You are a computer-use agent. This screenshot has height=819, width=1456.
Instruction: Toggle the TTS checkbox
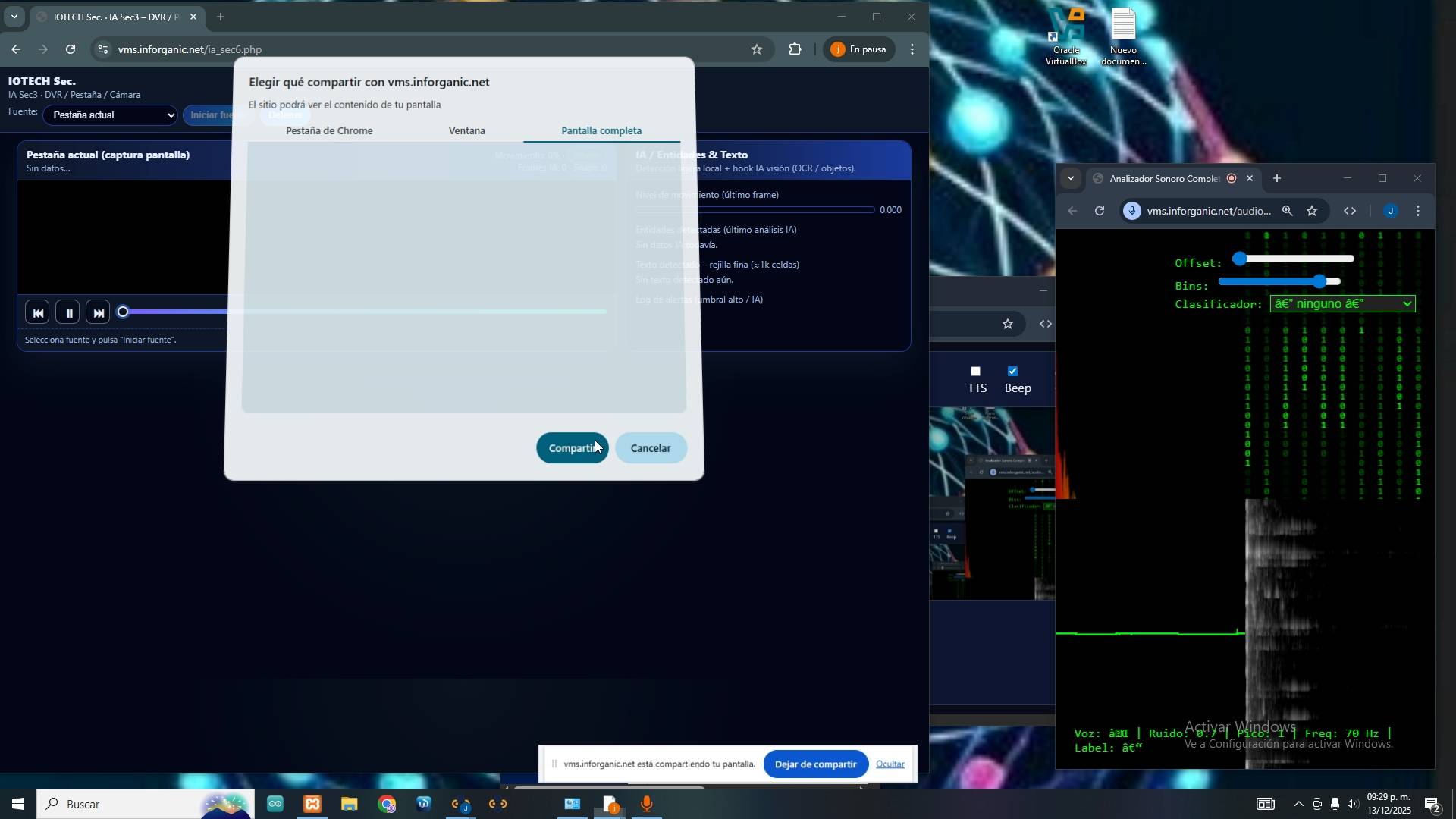pyautogui.click(x=976, y=372)
